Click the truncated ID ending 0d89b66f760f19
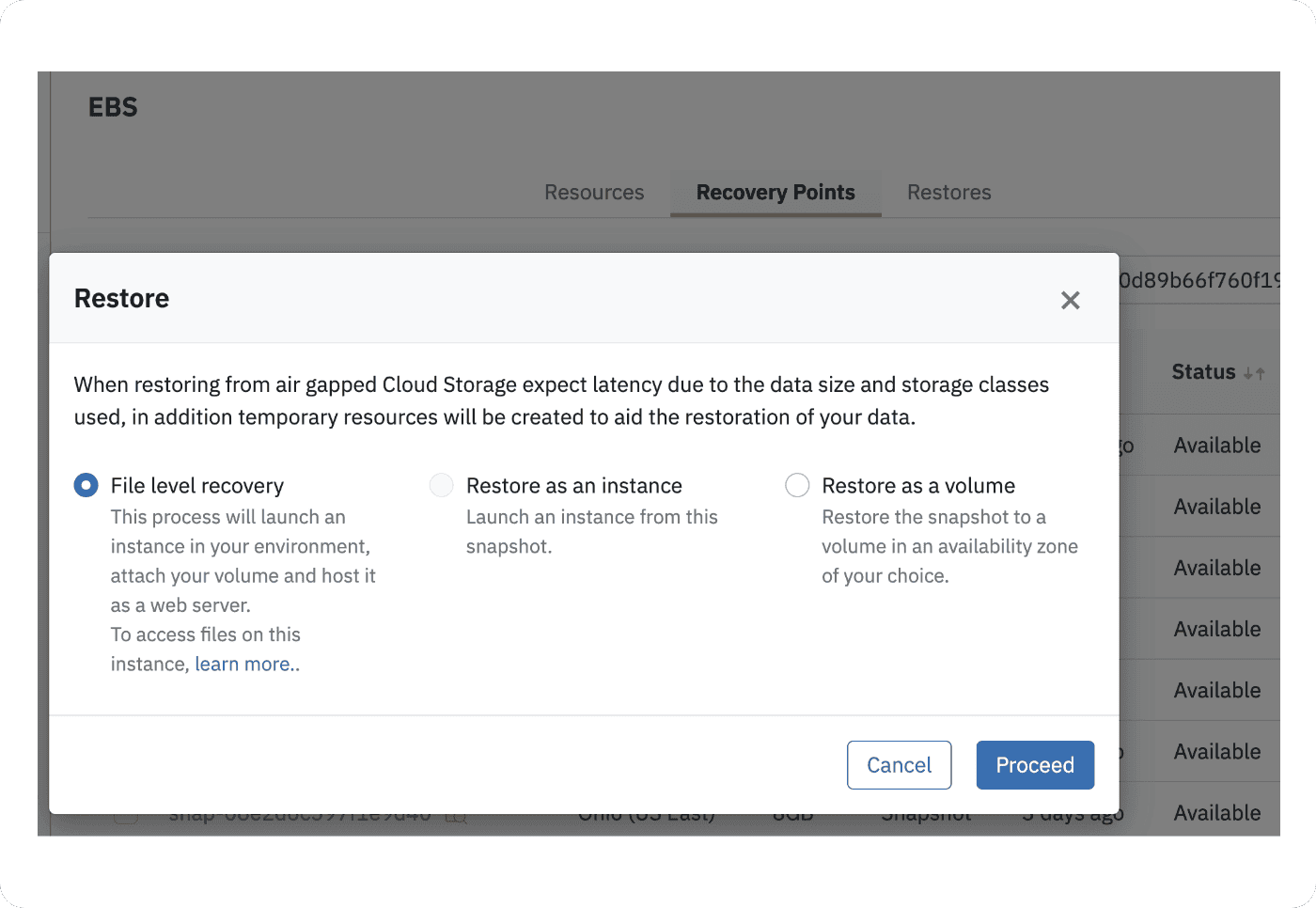1316x908 pixels. pos(1198,280)
